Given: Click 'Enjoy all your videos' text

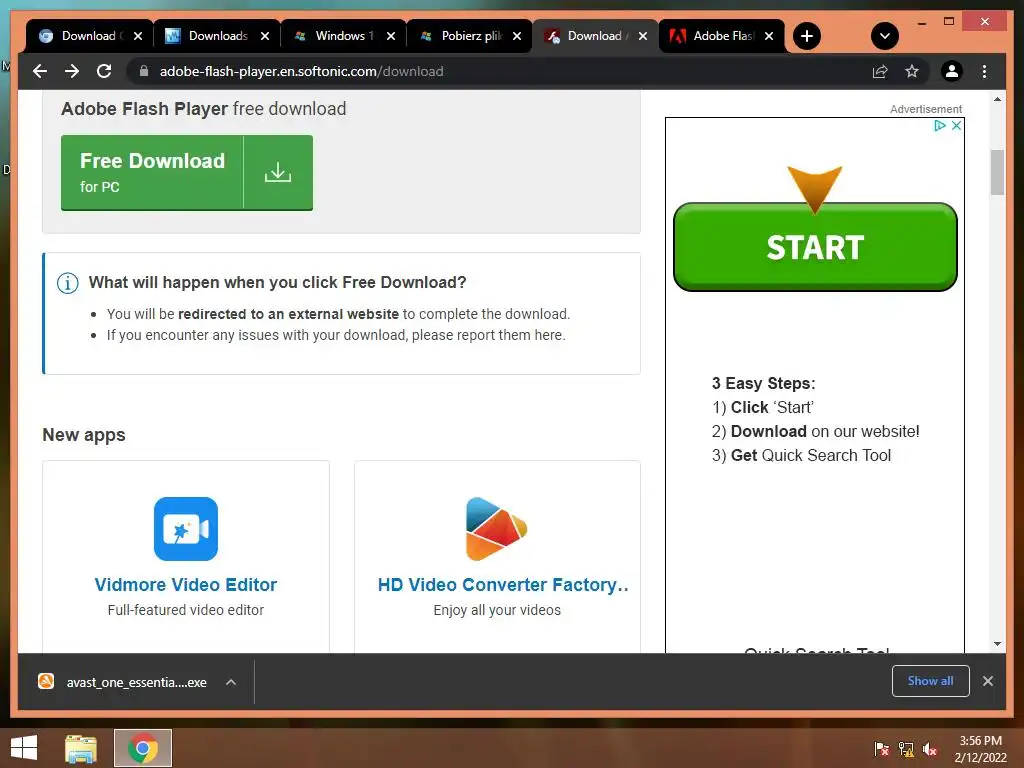Looking at the screenshot, I should (x=497, y=610).
